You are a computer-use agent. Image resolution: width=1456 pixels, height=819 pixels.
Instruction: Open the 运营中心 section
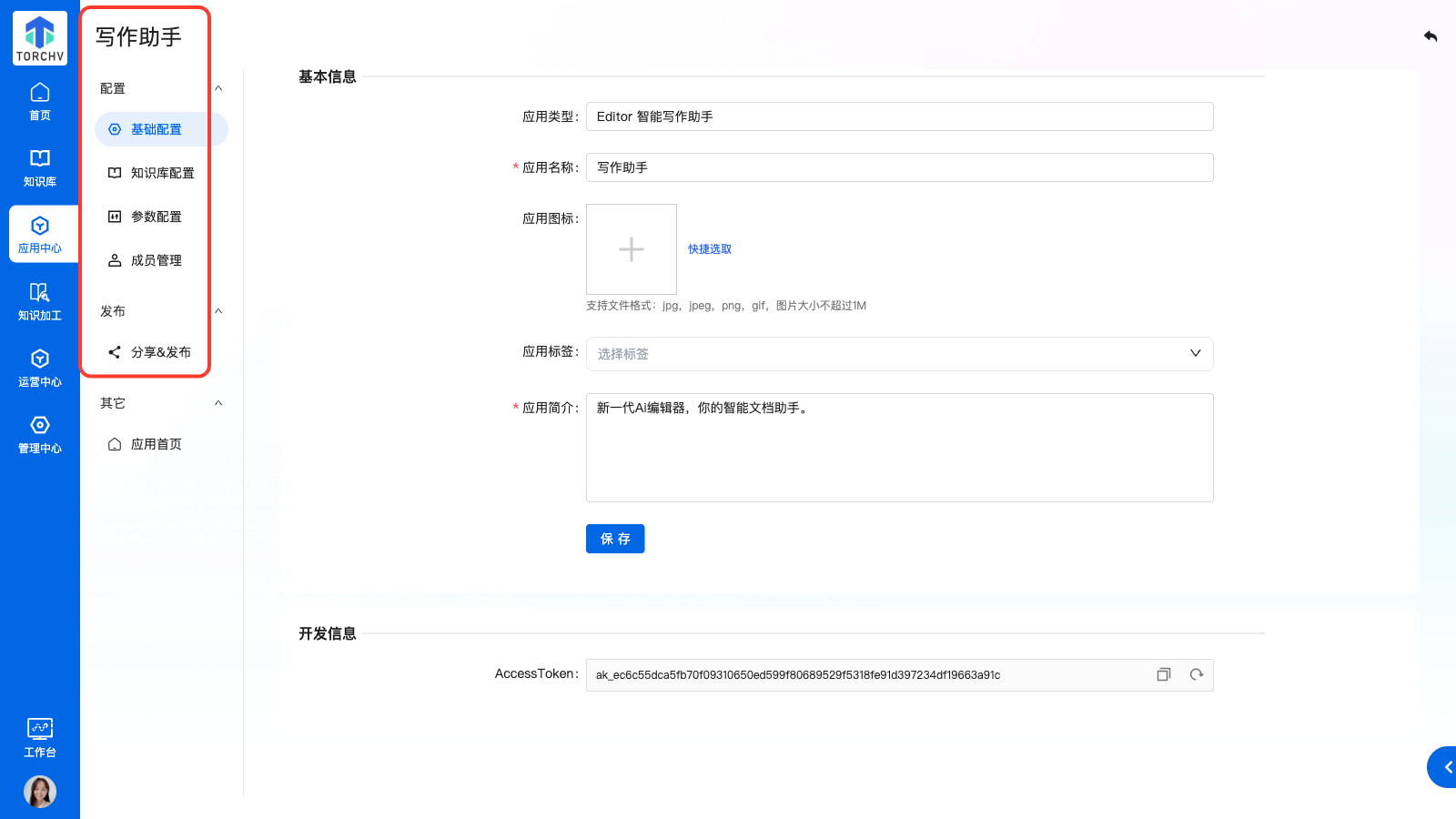(x=40, y=368)
